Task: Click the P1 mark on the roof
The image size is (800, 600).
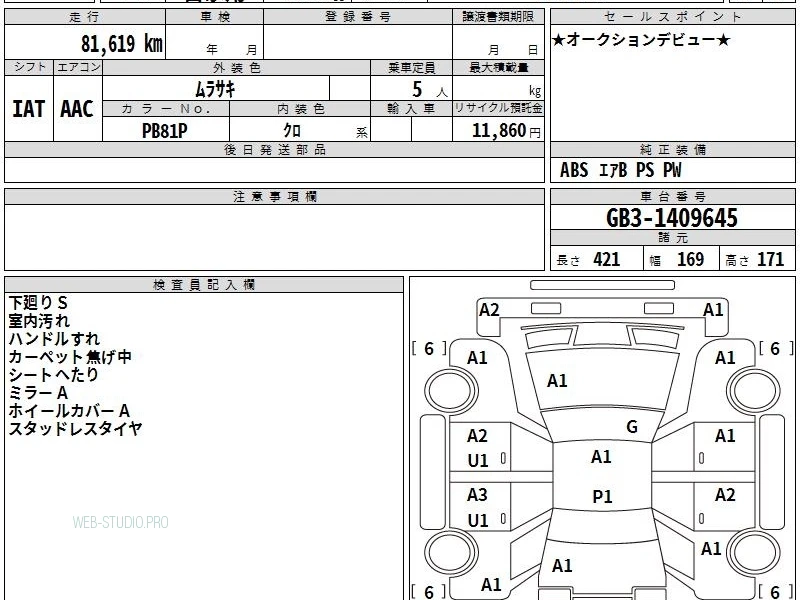Action: point(602,496)
